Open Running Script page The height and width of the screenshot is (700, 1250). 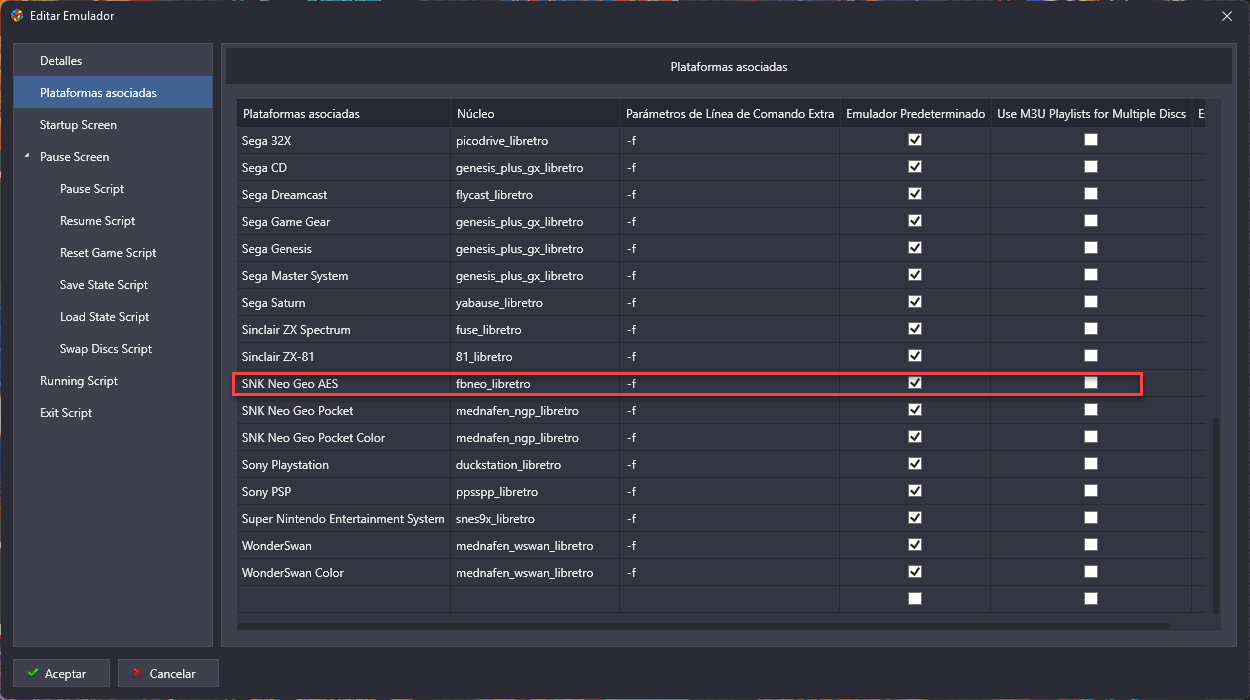pos(79,381)
